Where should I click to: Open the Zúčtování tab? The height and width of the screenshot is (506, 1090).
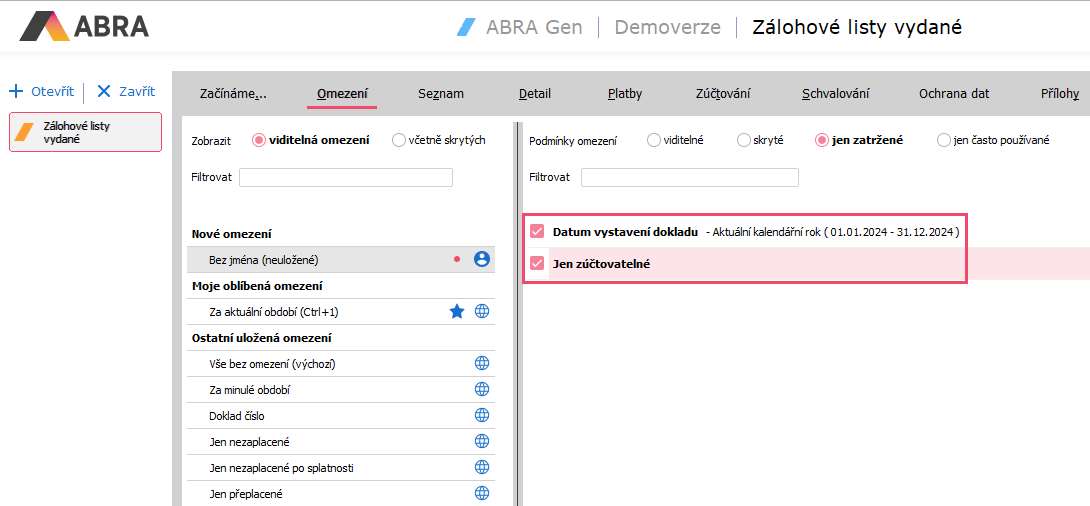tap(723, 94)
